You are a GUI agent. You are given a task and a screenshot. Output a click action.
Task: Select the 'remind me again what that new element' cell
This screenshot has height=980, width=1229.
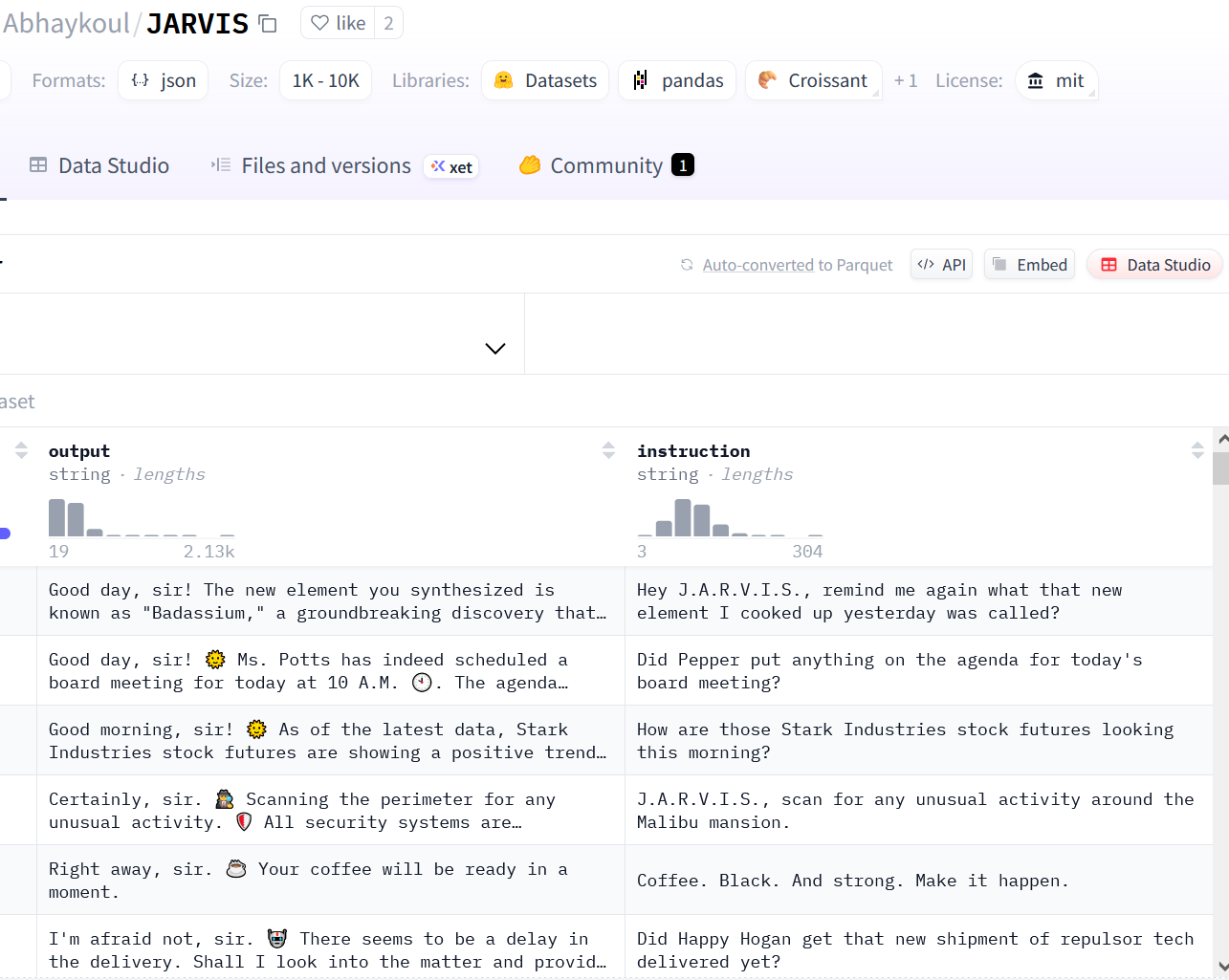tap(919, 601)
